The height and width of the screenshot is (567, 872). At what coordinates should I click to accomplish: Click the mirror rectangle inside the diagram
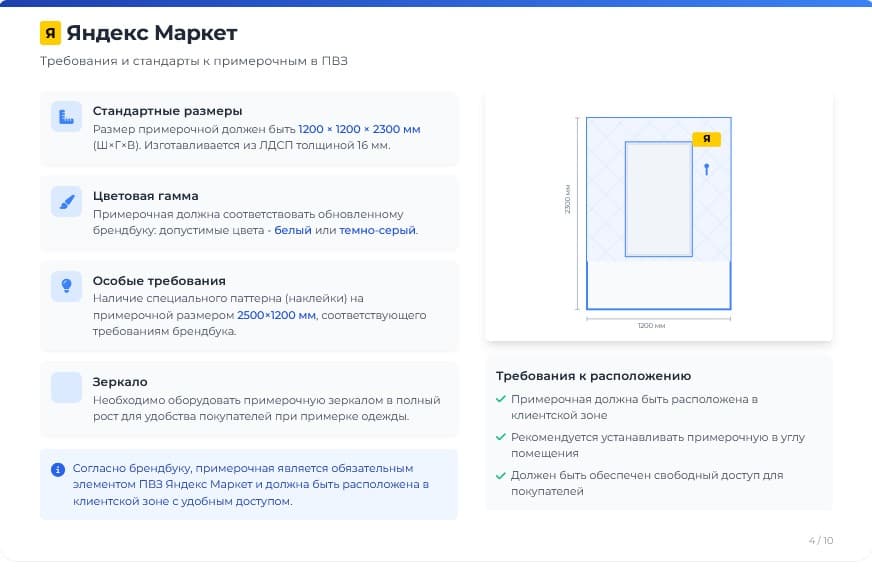click(658, 199)
